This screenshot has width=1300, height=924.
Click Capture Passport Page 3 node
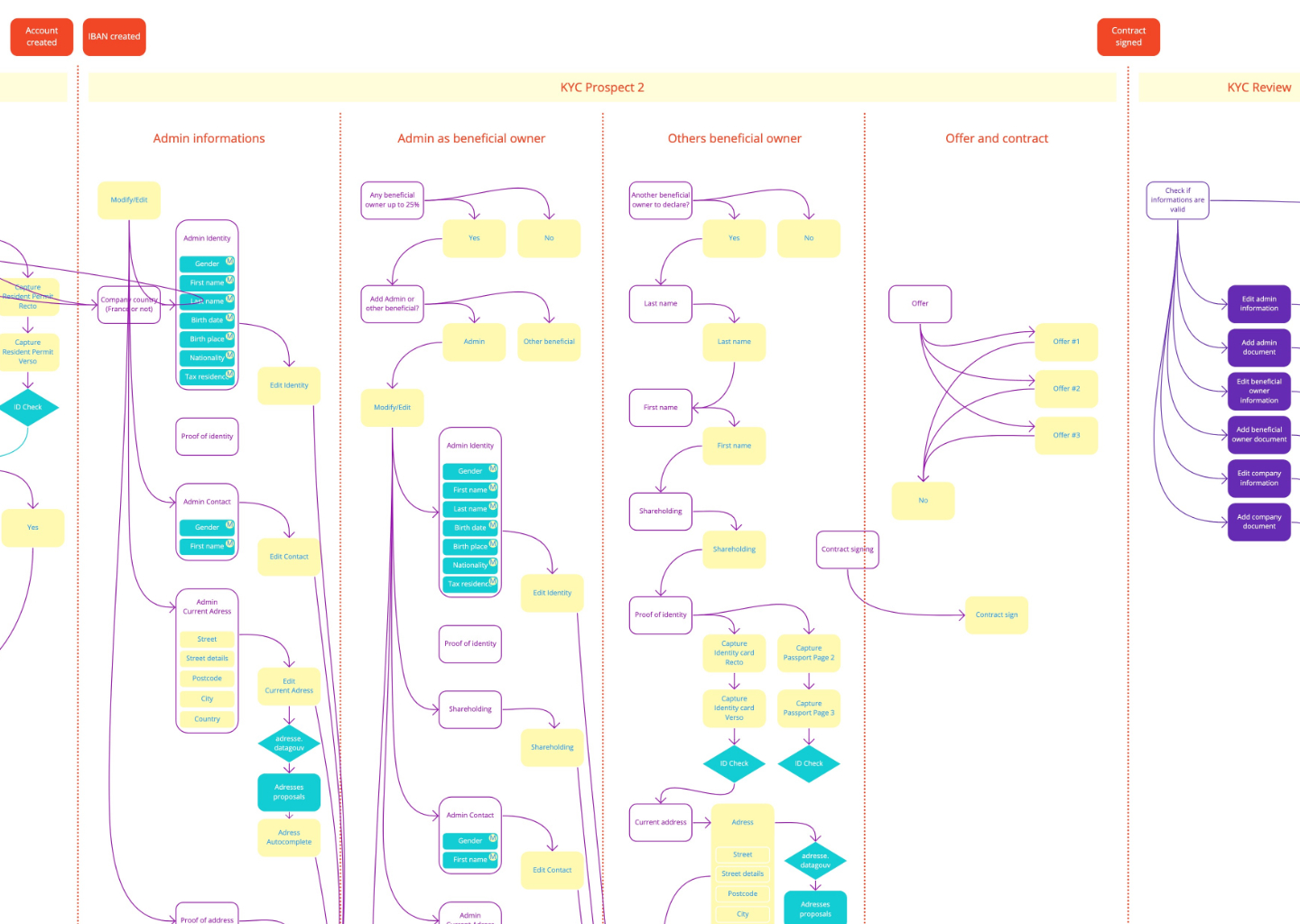click(x=809, y=708)
